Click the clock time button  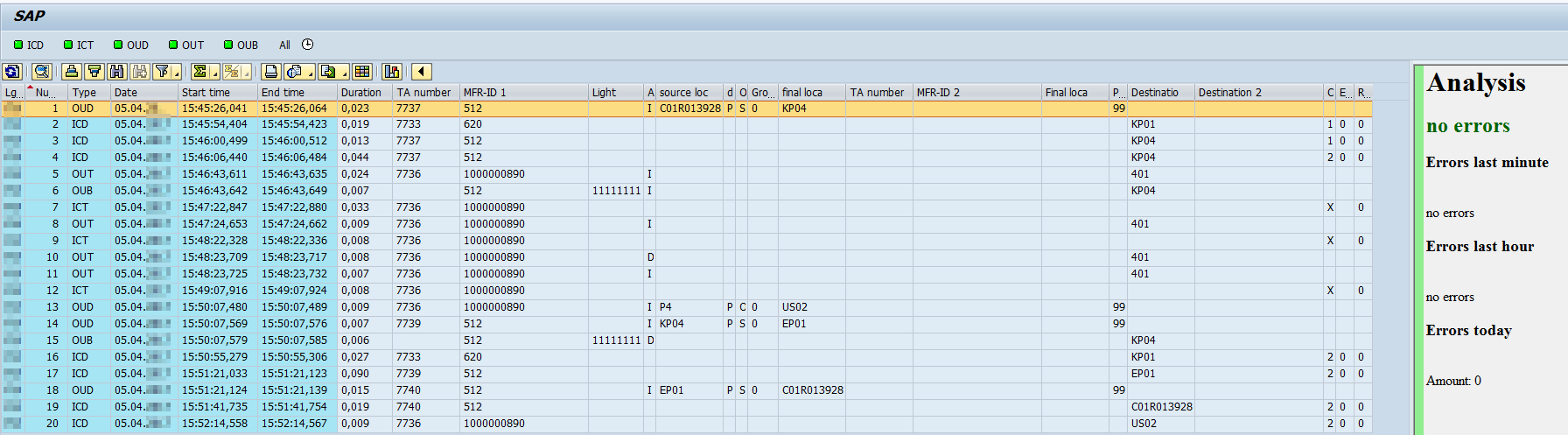[307, 45]
